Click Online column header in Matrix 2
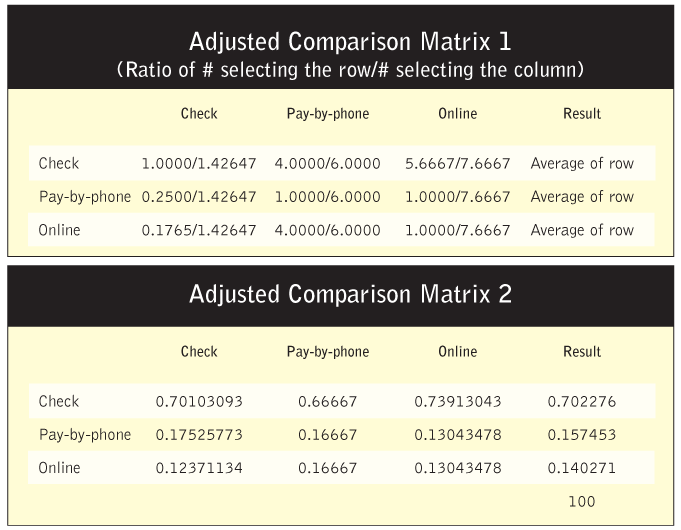681x530 pixels. pyautogui.click(x=457, y=352)
